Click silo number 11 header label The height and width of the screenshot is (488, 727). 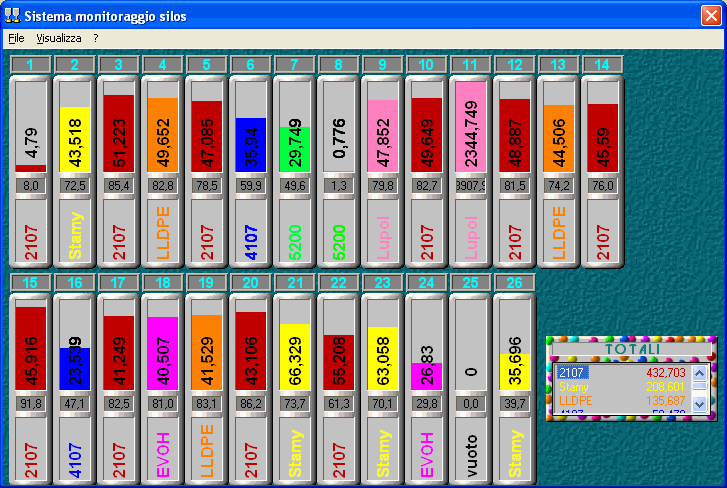pyautogui.click(x=470, y=65)
